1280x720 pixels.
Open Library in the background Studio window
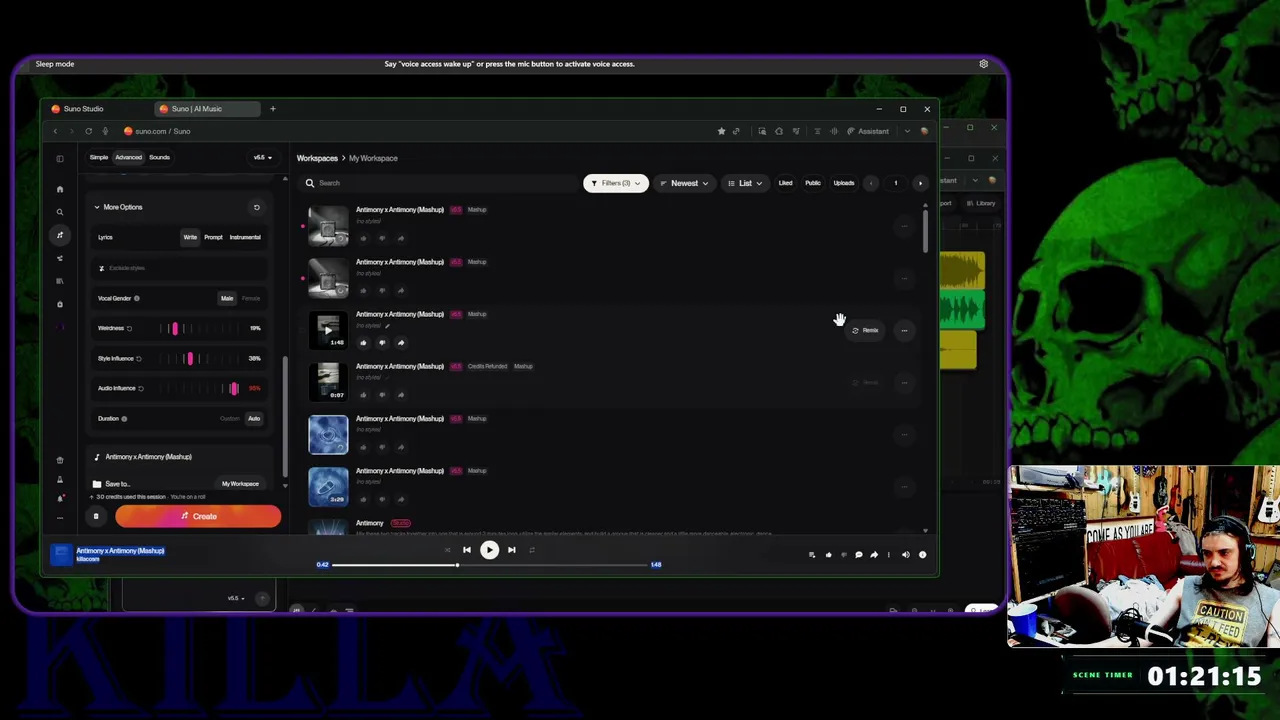point(982,203)
